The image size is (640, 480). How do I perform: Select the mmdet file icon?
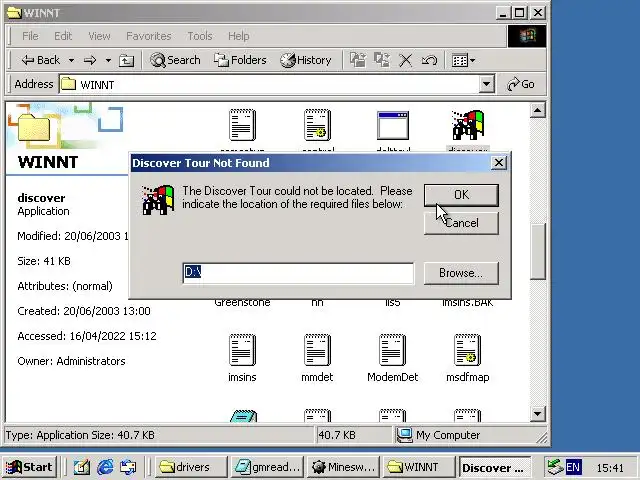[318, 350]
